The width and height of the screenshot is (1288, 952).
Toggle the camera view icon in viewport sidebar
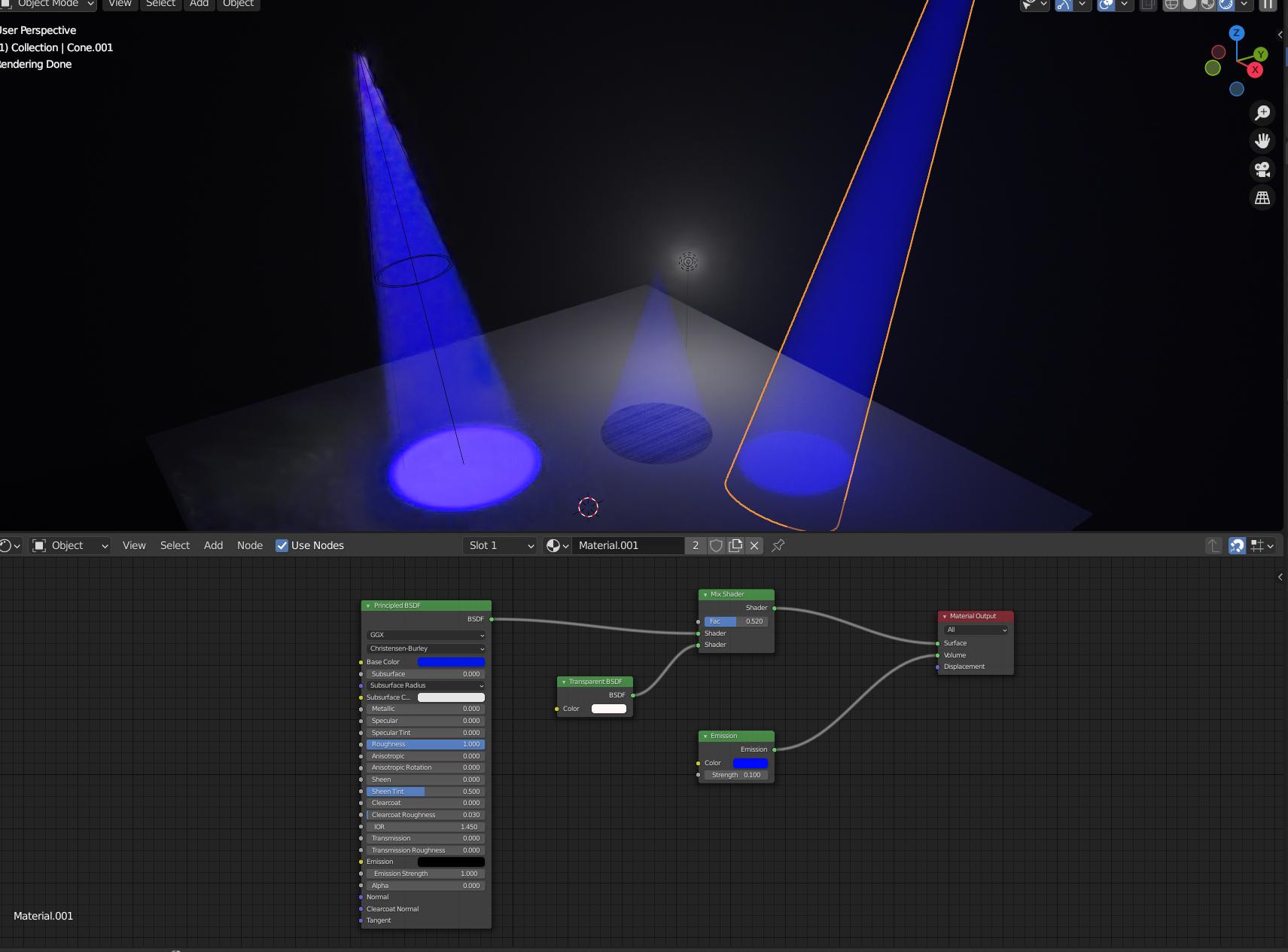tap(1263, 169)
